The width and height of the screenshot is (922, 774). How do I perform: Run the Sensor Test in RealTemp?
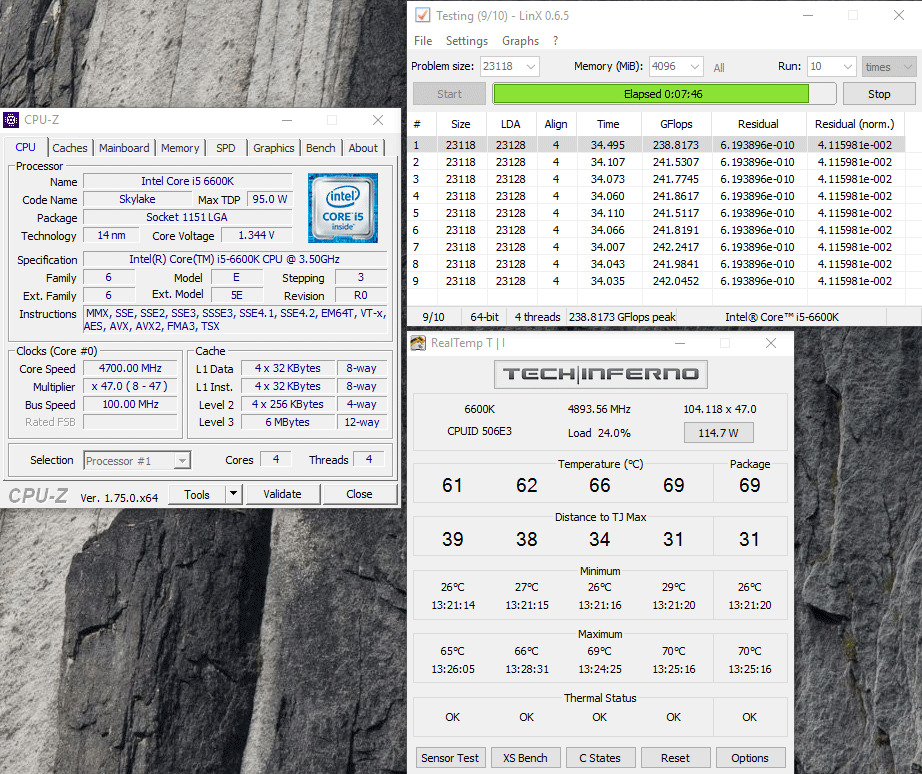pos(450,758)
